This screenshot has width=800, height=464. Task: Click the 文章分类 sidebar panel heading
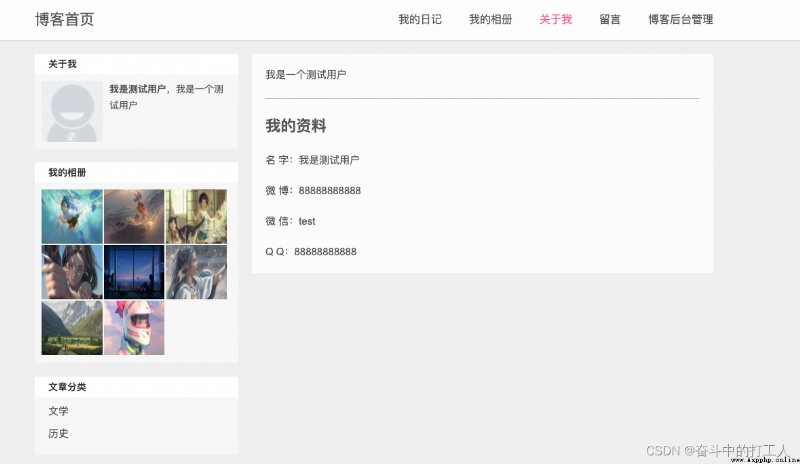pos(67,387)
